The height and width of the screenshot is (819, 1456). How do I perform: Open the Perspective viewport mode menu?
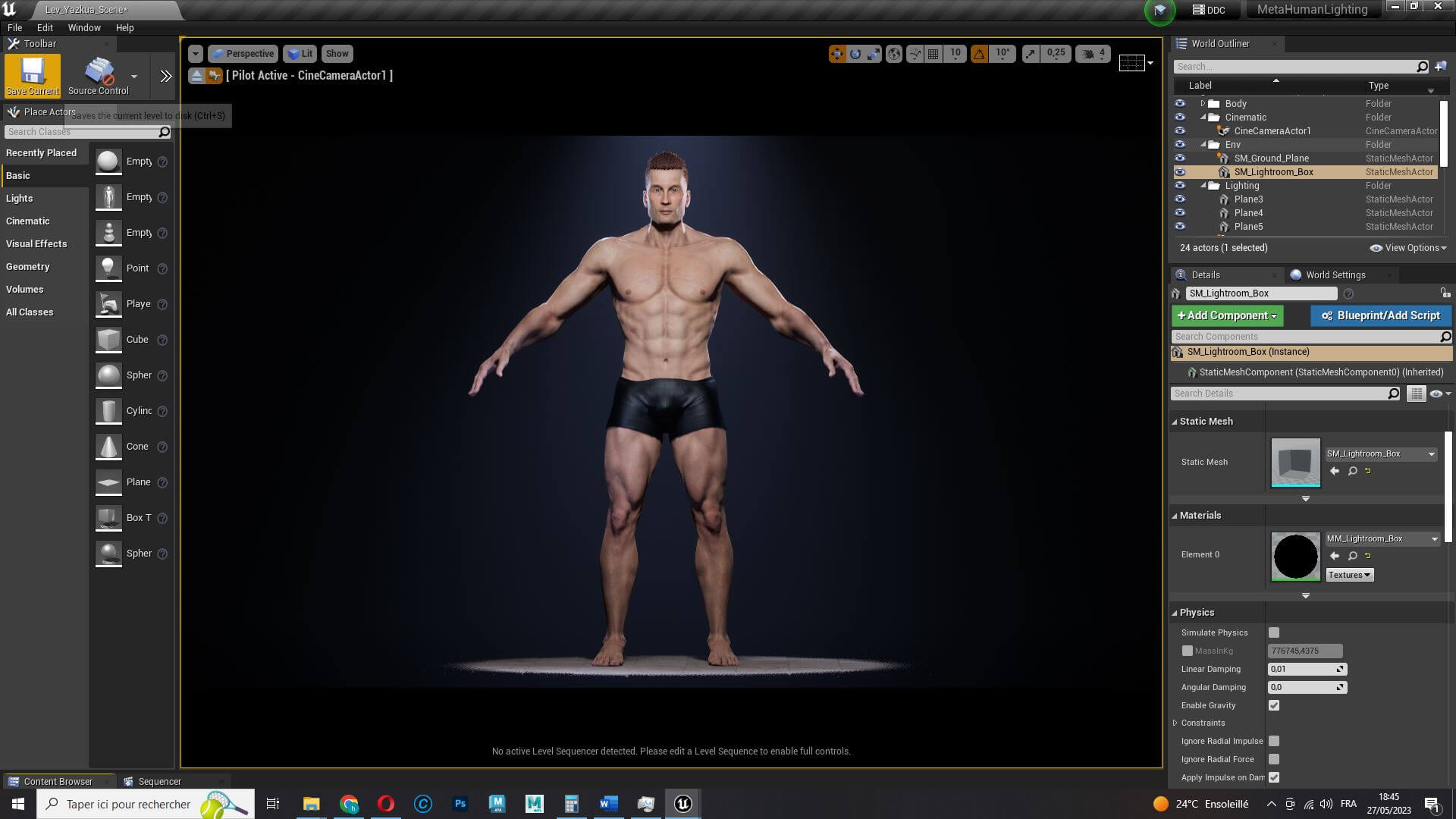coord(243,54)
